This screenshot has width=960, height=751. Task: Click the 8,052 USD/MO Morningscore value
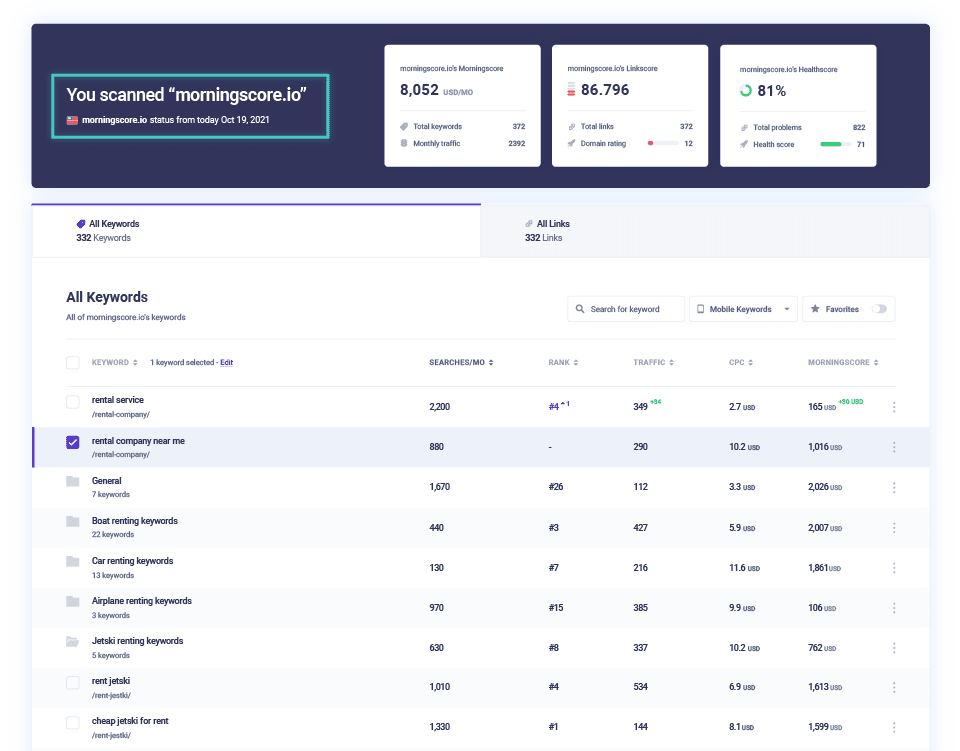[436, 90]
